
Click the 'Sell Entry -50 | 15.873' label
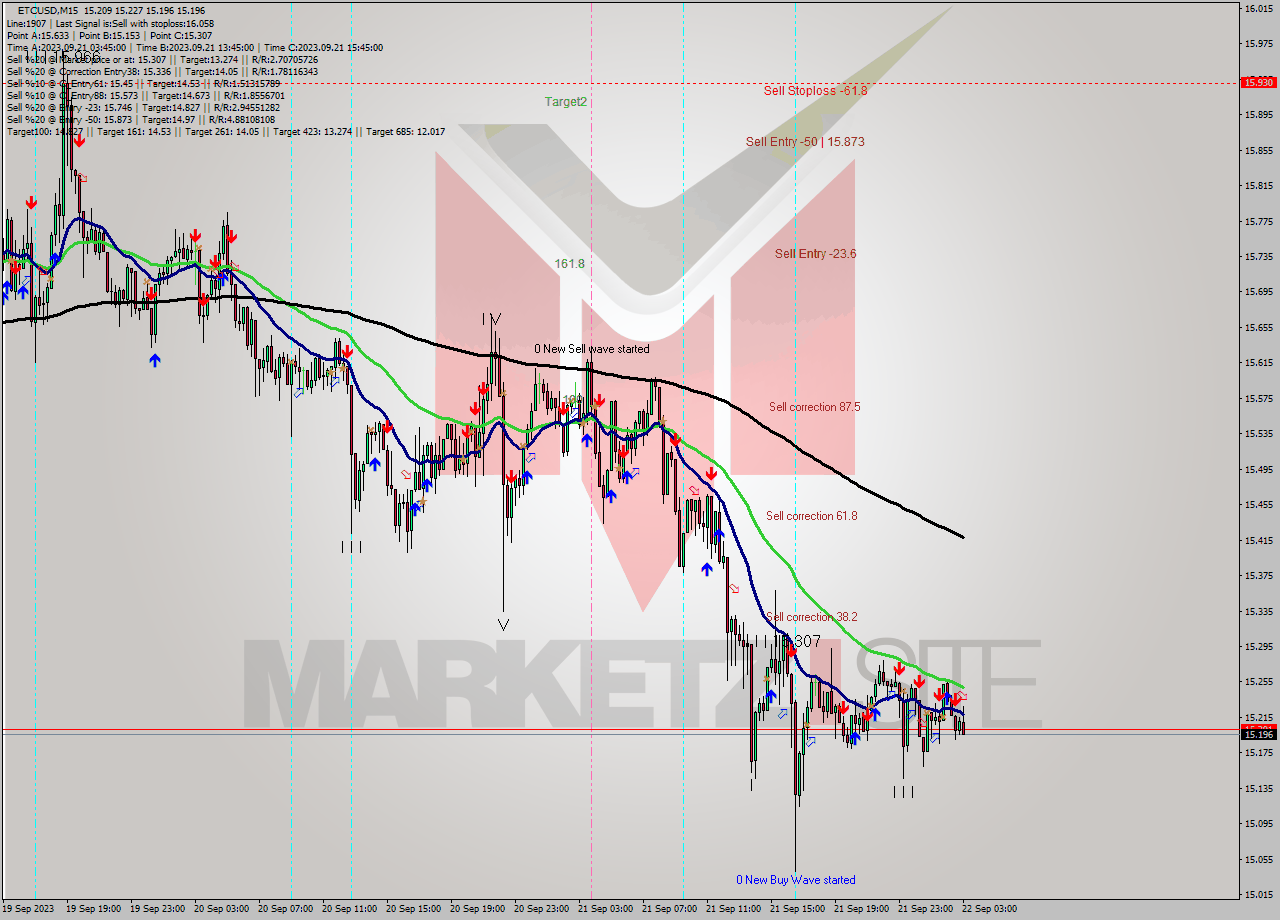[805, 142]
